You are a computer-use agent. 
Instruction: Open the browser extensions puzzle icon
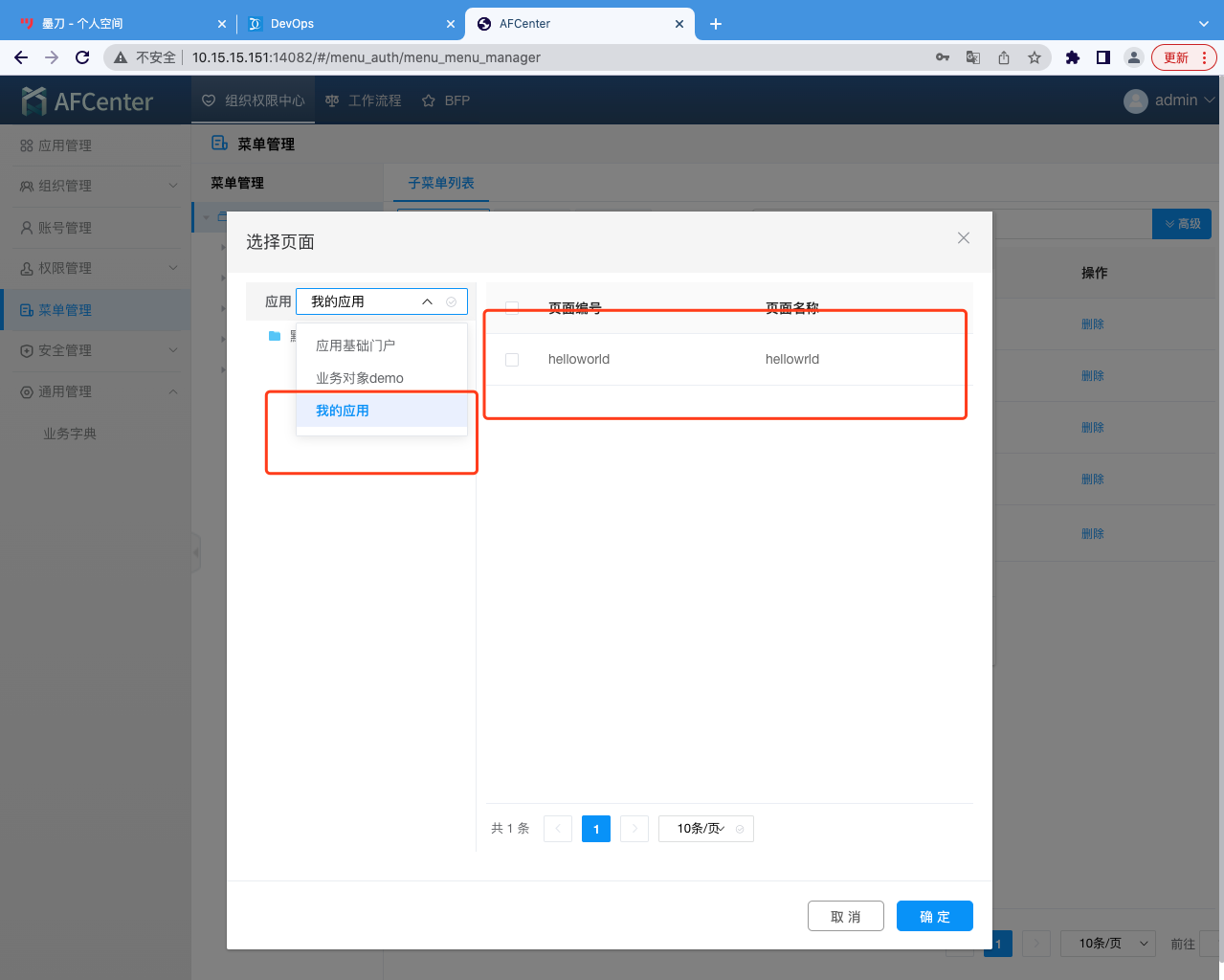pyautogui.click(x=1073, y=57)
